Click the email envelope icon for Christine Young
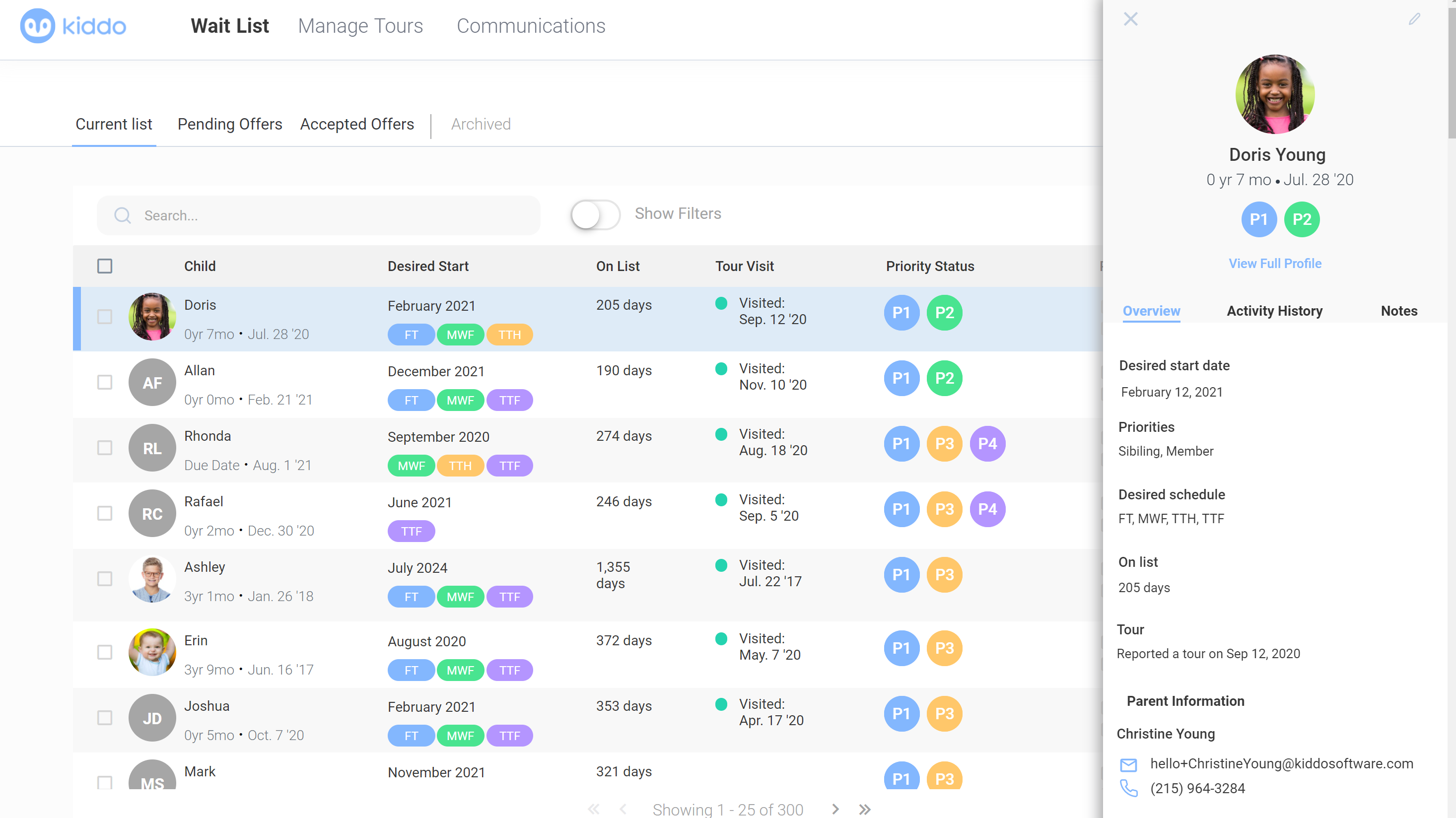Viewport: 1456px width, 818px height. click(x=1128, y=765)
